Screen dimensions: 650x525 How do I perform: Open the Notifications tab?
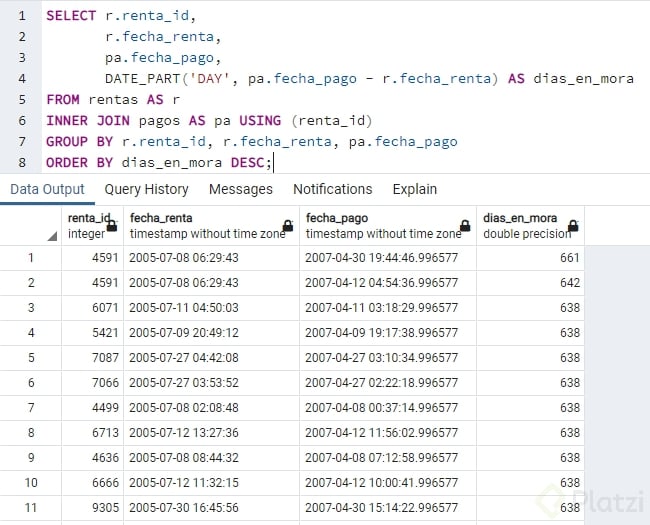[332, 189]
